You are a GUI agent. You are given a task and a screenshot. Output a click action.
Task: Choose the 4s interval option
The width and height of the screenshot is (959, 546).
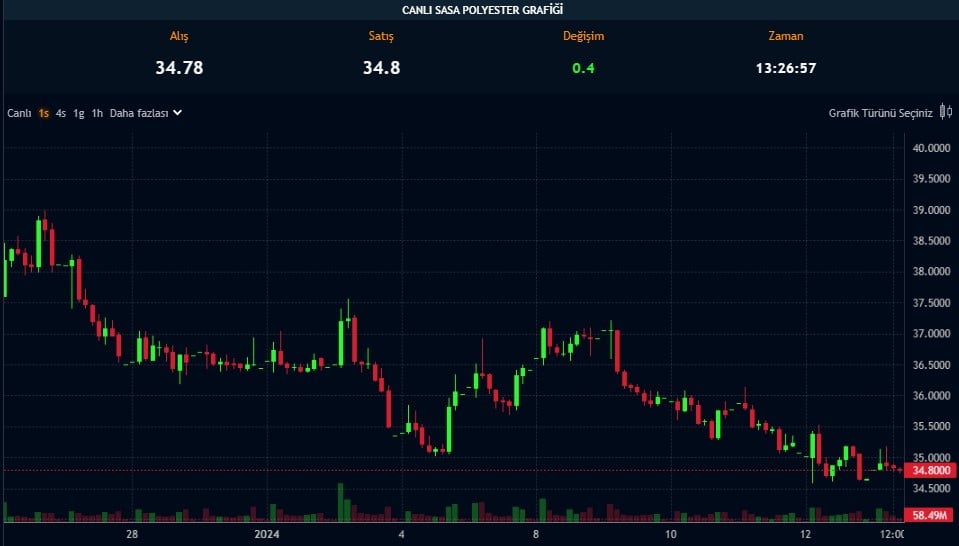coord(61,113)
